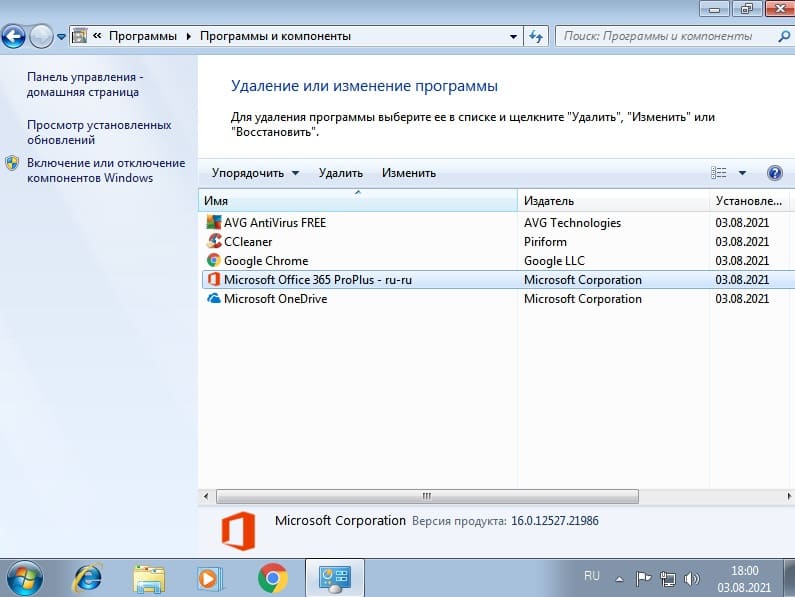This screenshot has height=597, width=795.
Task: Sort by the Имя column header
Action: point(358,201)
